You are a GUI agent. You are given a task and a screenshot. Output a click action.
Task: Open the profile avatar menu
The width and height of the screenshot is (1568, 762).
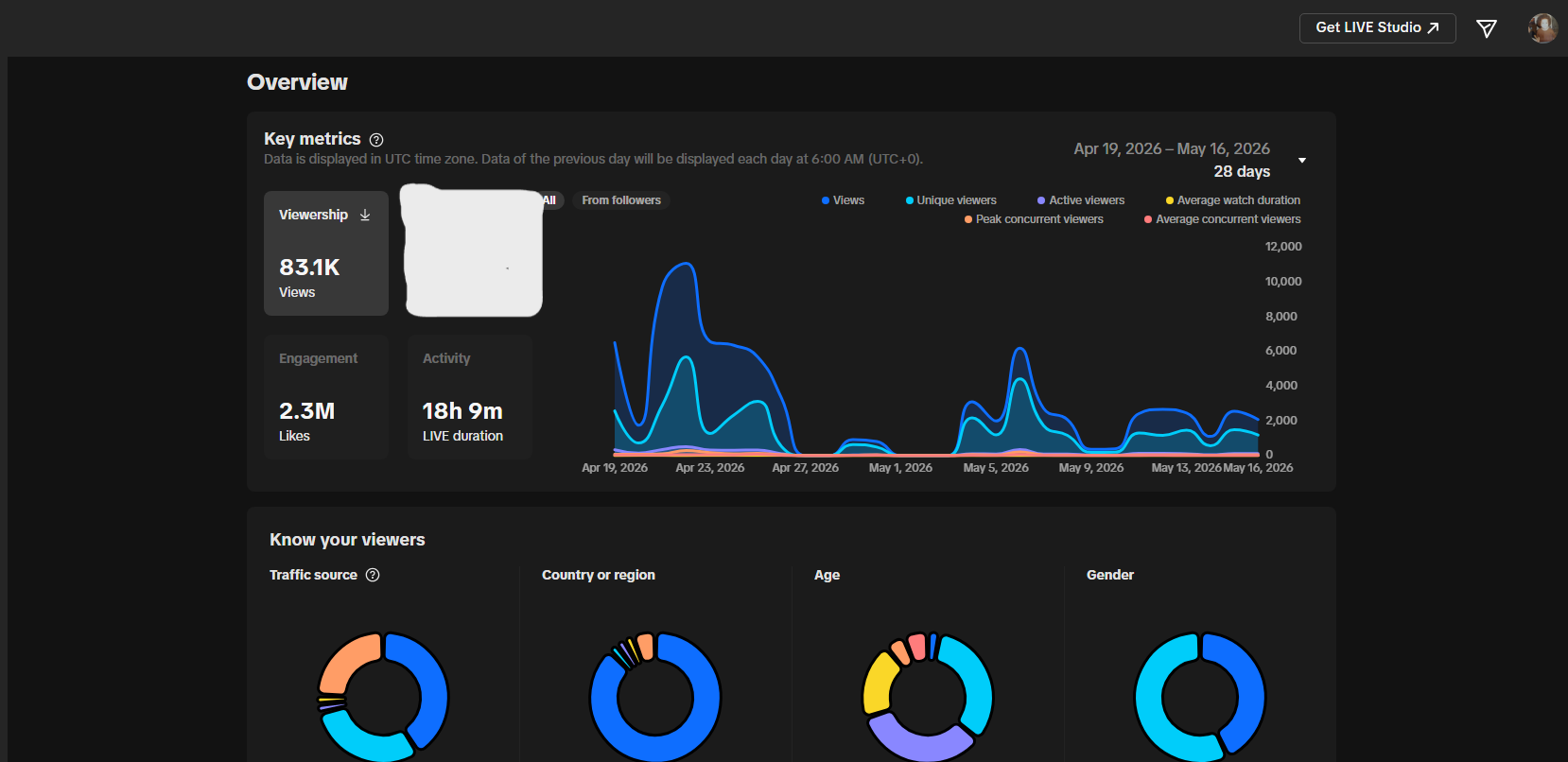(x=1542, y=28)
